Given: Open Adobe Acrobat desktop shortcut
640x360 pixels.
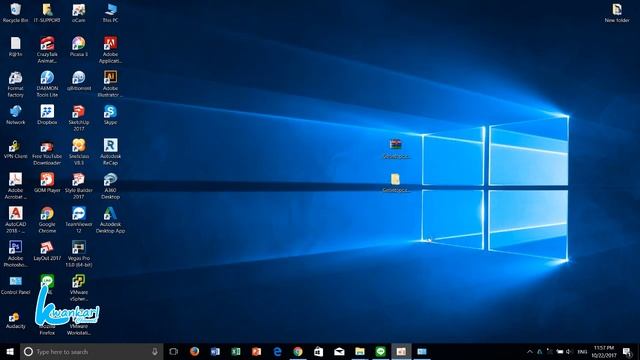Looking at the screenshot, I should (x=16, y=186).
